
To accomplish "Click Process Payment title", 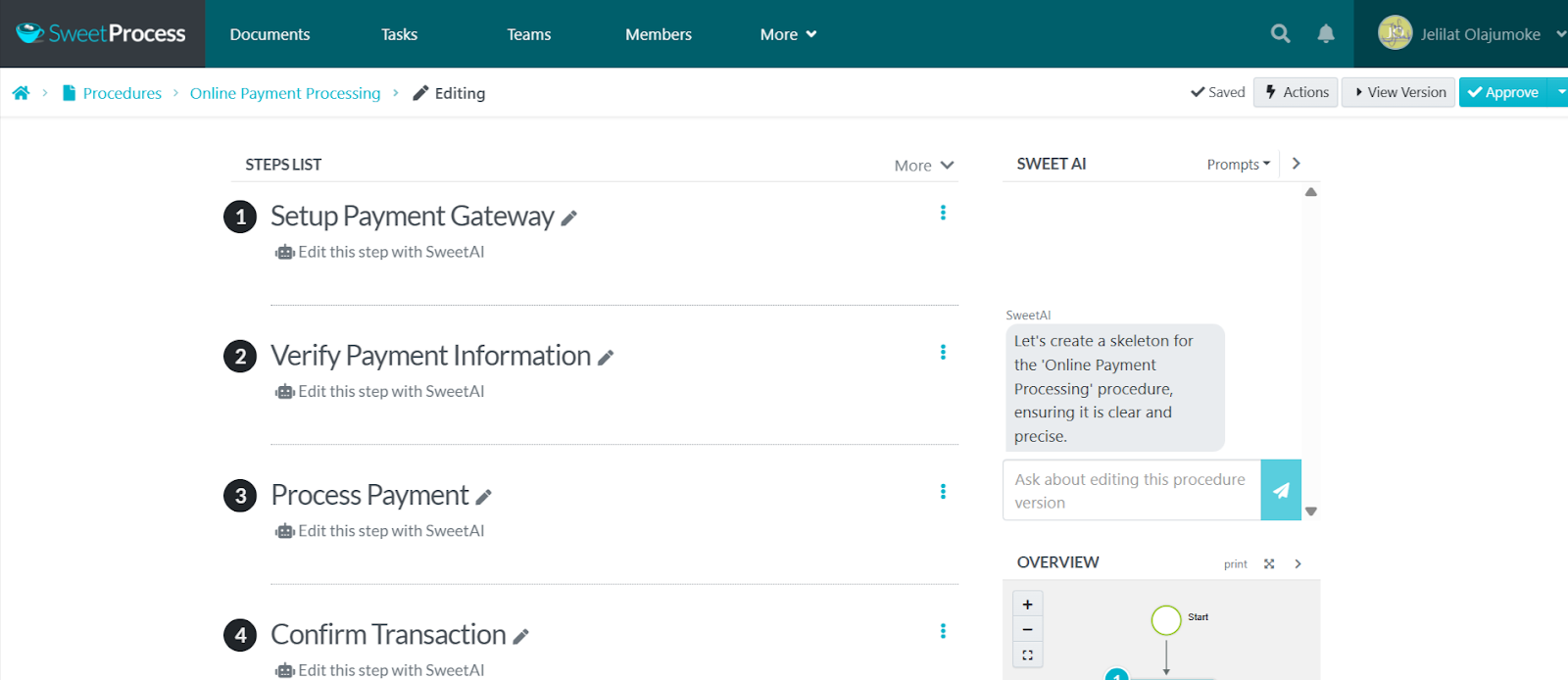I will click(x=370, y=496).
